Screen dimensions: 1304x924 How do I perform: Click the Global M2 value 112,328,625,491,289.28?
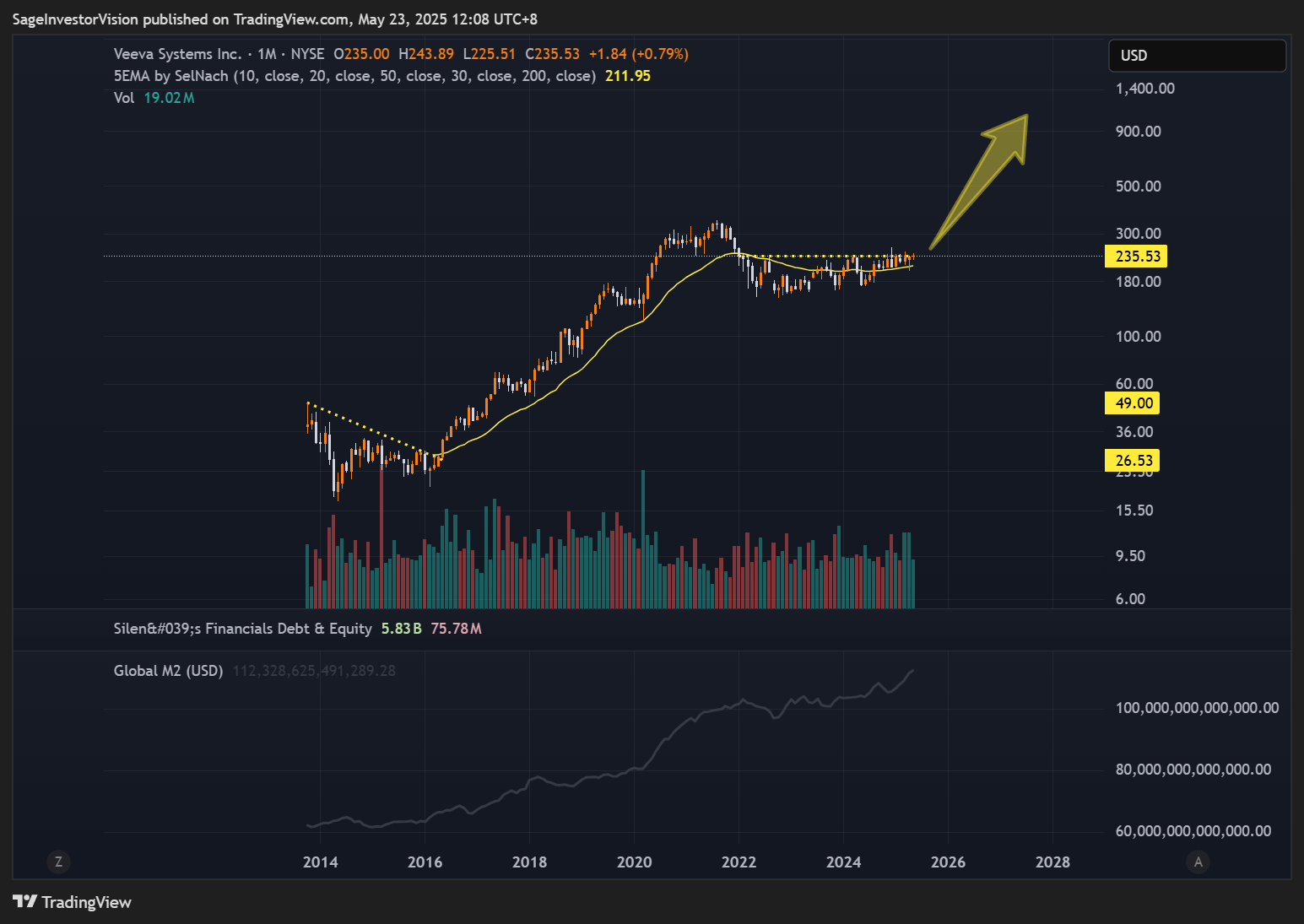(314, 671)
